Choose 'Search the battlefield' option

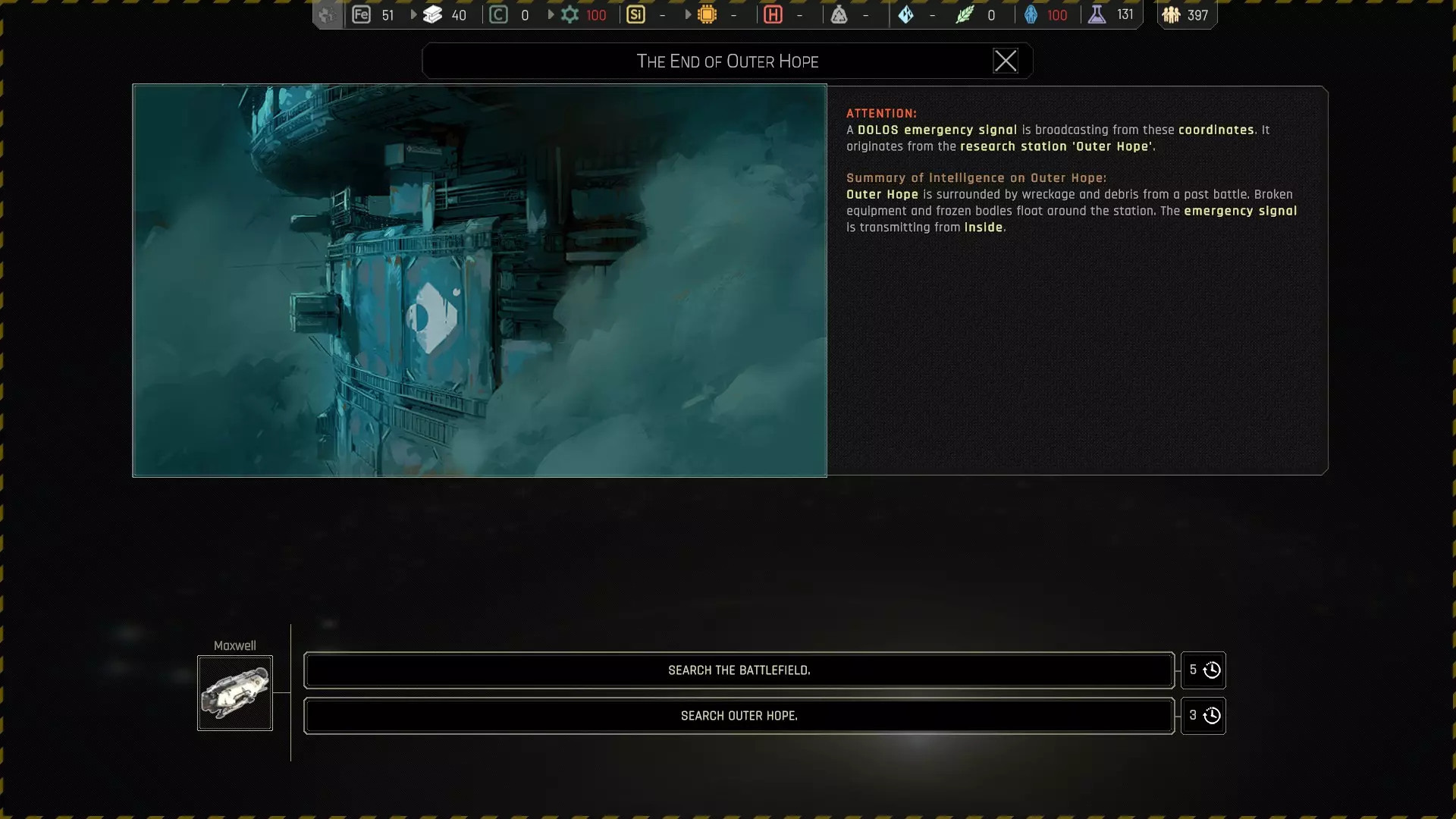tap(739, 670)
